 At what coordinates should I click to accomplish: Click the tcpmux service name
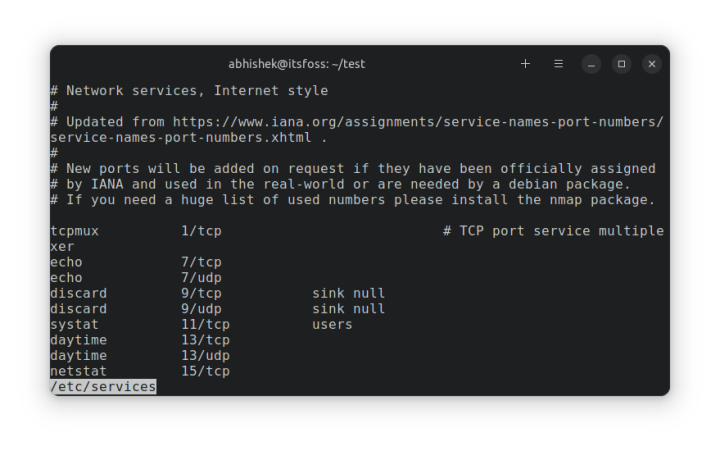pos(75,231)
